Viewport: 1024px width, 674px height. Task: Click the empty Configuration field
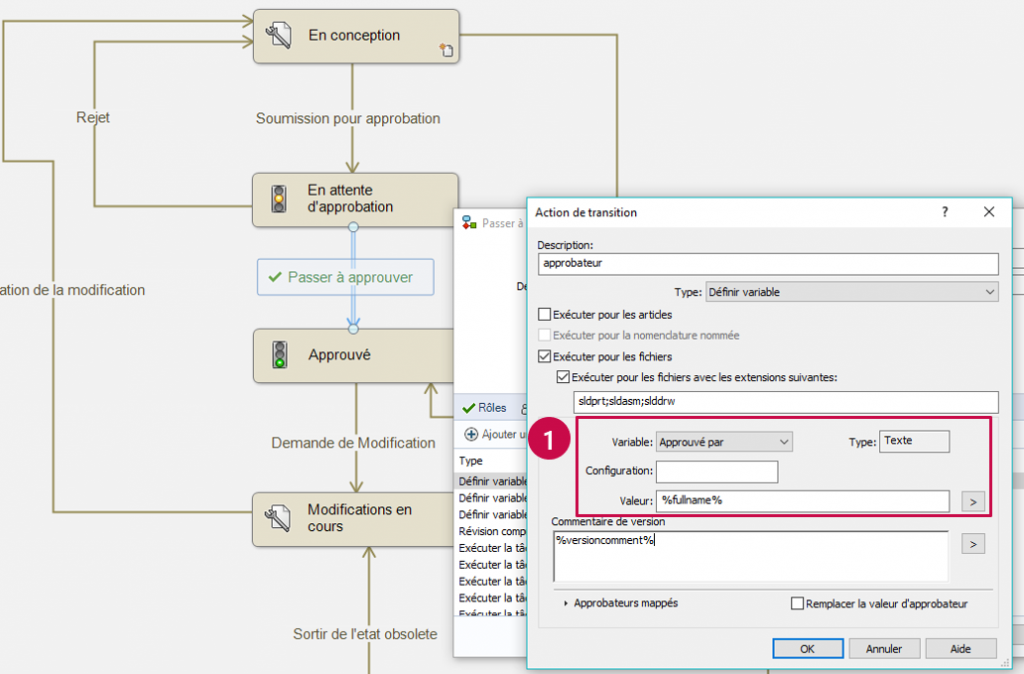click(717, 472)
